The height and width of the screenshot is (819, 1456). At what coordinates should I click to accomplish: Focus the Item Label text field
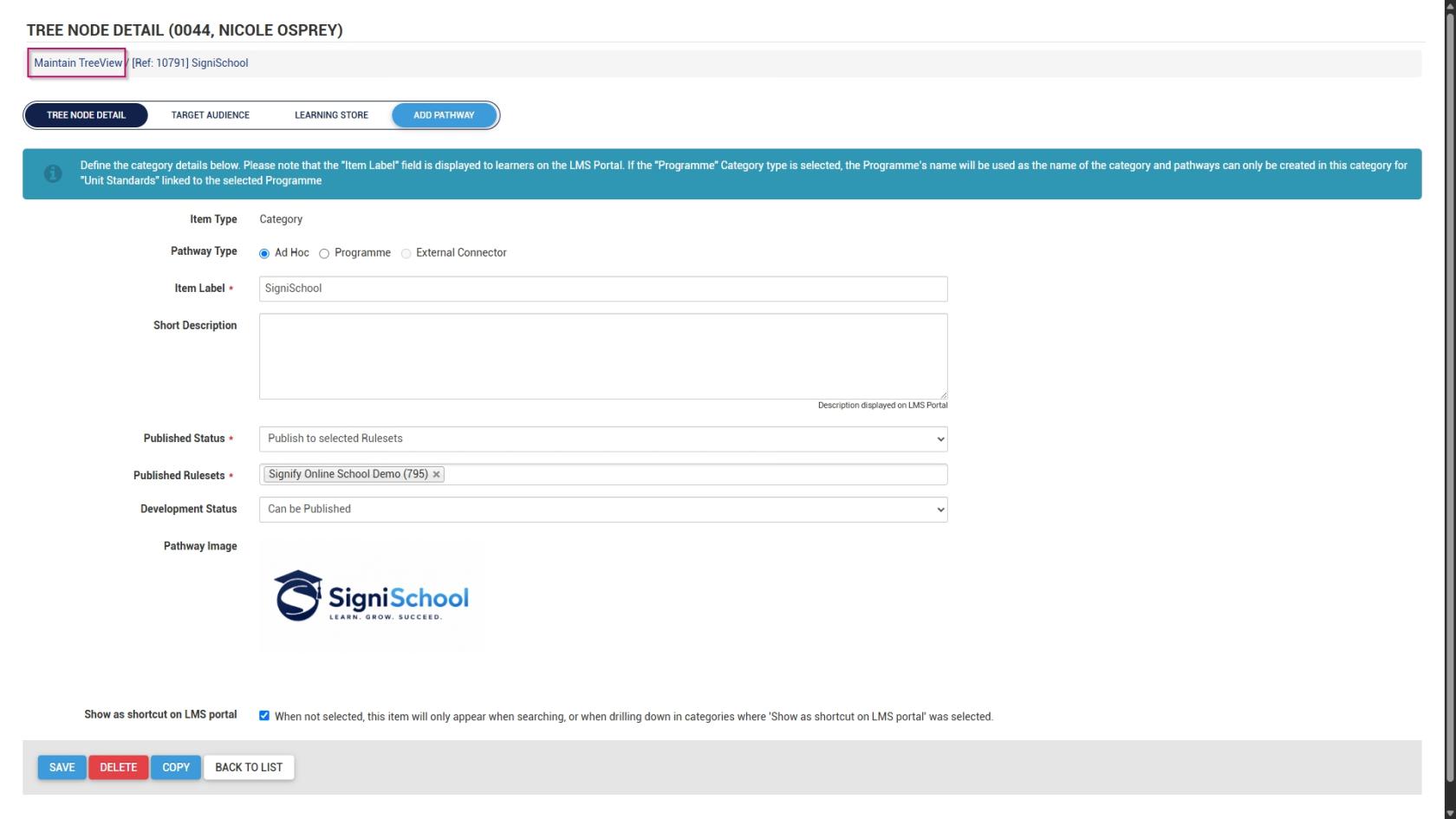point(603,289)
